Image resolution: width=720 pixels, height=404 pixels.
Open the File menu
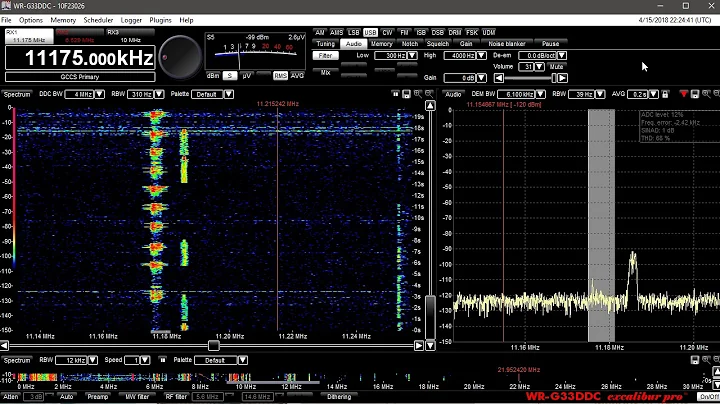6,20
